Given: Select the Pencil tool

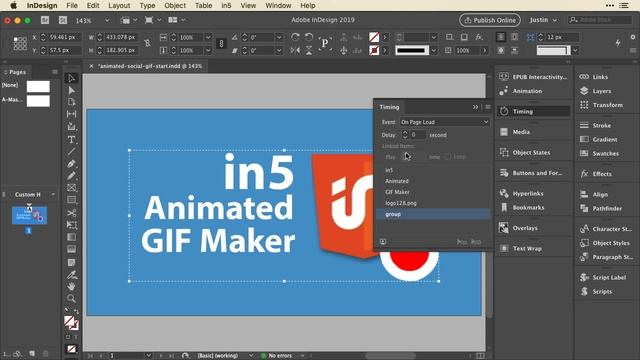Looking at the screenshot, I should pos(71,176).
